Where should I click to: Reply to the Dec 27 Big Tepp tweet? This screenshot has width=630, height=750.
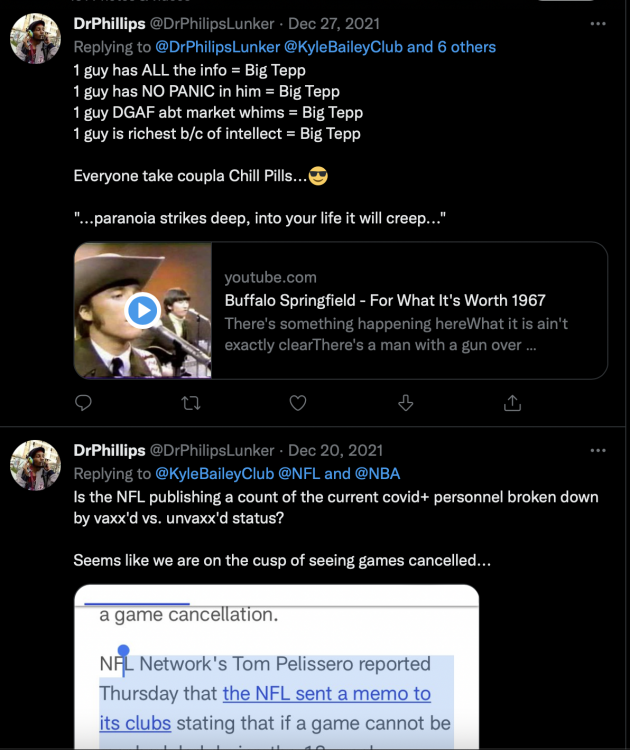[x=84, y=402]
